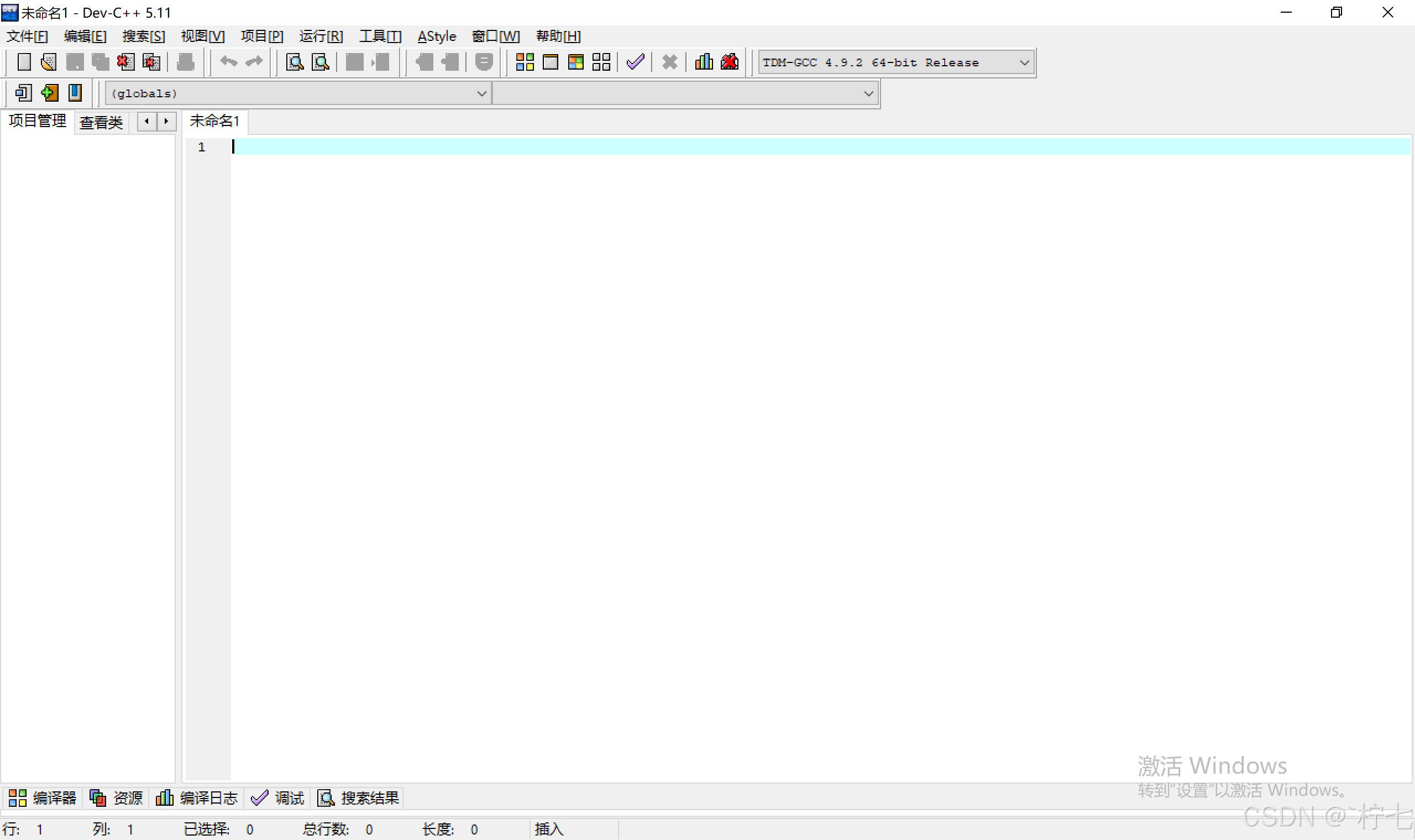Click the Rebuild All icon
This screenshot has width=1415, height=840.
click(601, 62)
